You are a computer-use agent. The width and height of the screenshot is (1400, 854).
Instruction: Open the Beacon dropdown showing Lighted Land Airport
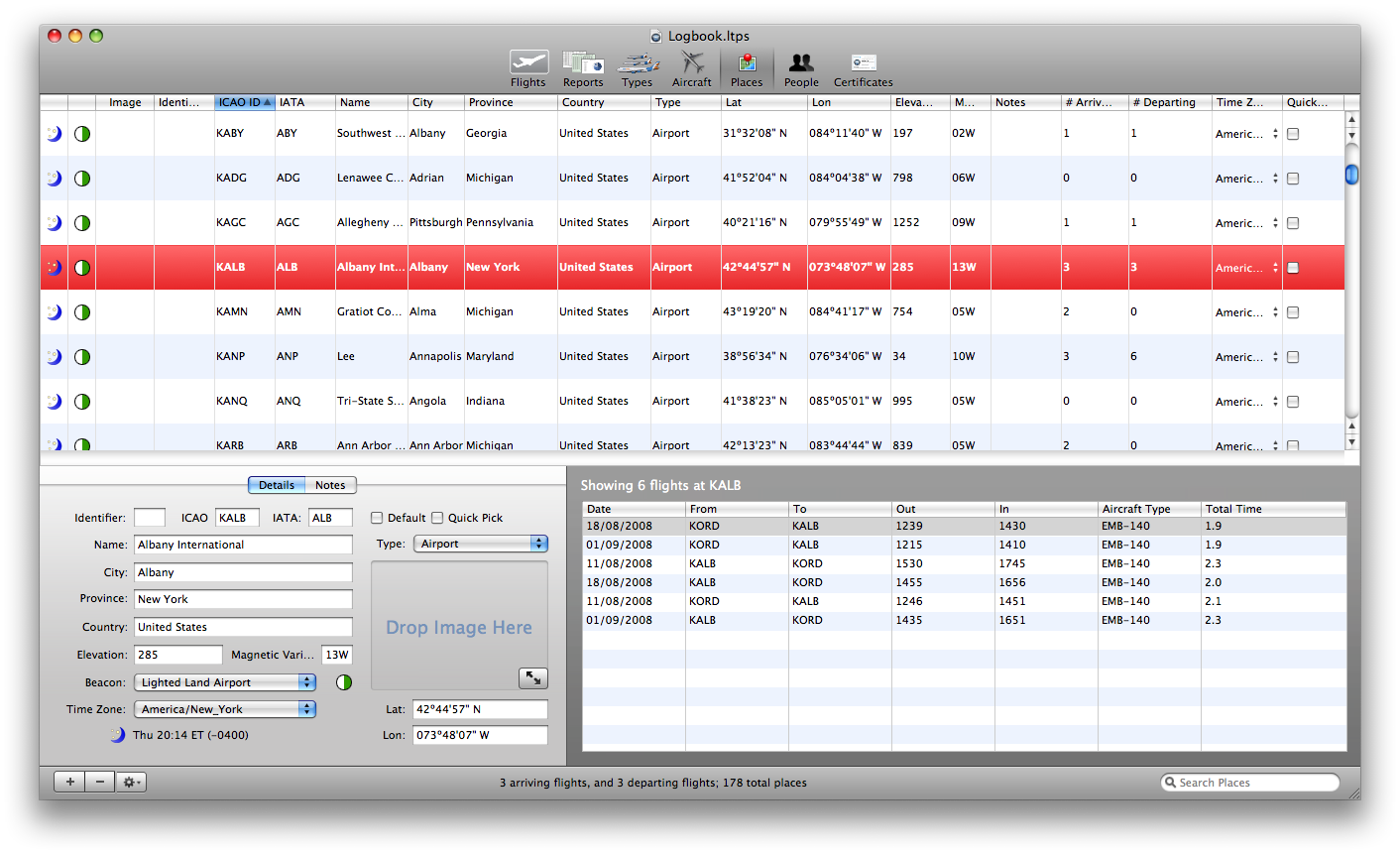click(225, 682)
